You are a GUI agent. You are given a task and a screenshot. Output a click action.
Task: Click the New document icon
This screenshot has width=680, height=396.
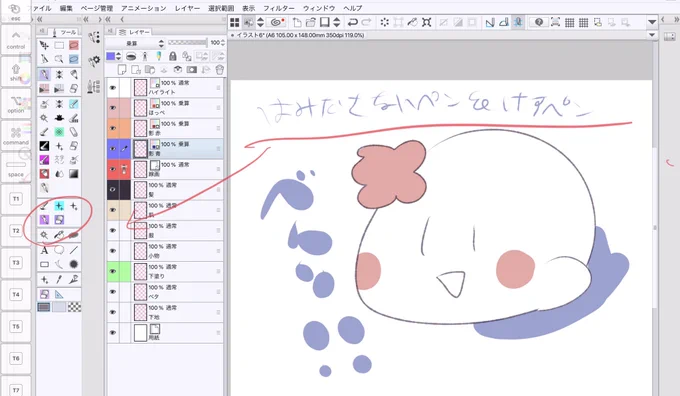pos(297,22)
